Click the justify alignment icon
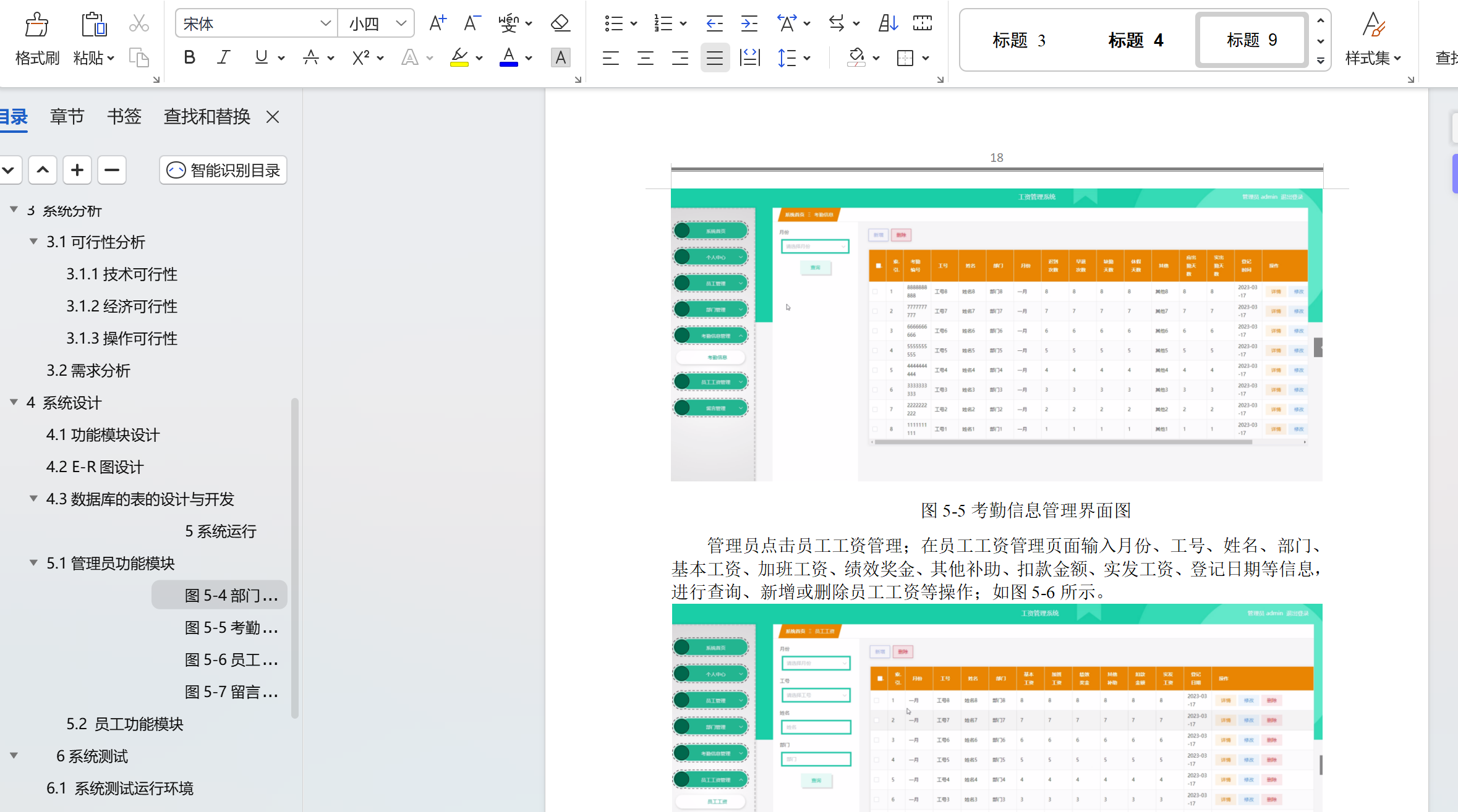This screenshot has height=812, width=1458. (x=715, y=58)
